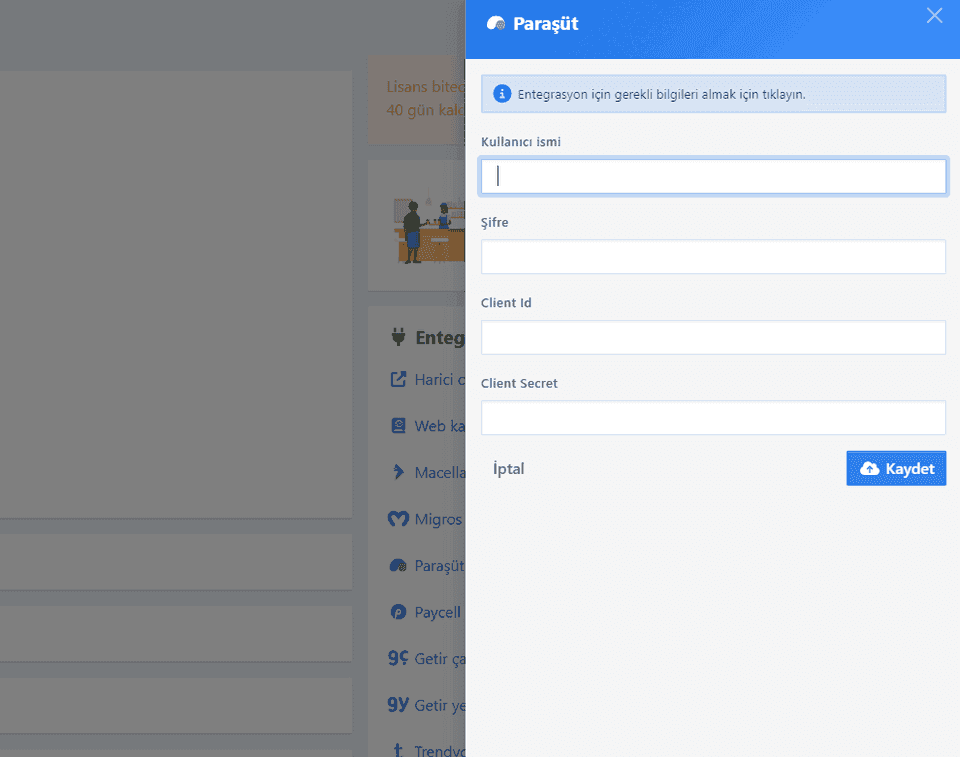Screen dimensions: 960x757
Task: Open the Migros integration entry
Action: point(438,519)
